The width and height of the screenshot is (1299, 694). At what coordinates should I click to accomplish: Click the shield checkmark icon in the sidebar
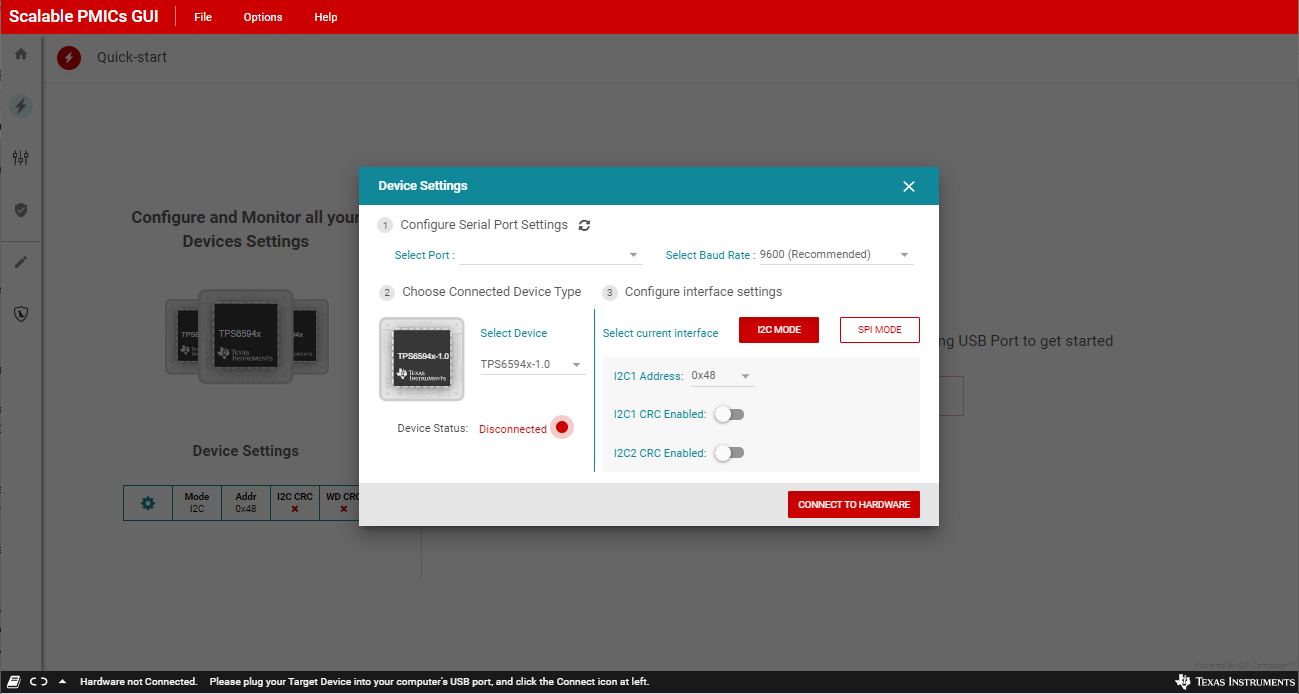click(20, 210)
